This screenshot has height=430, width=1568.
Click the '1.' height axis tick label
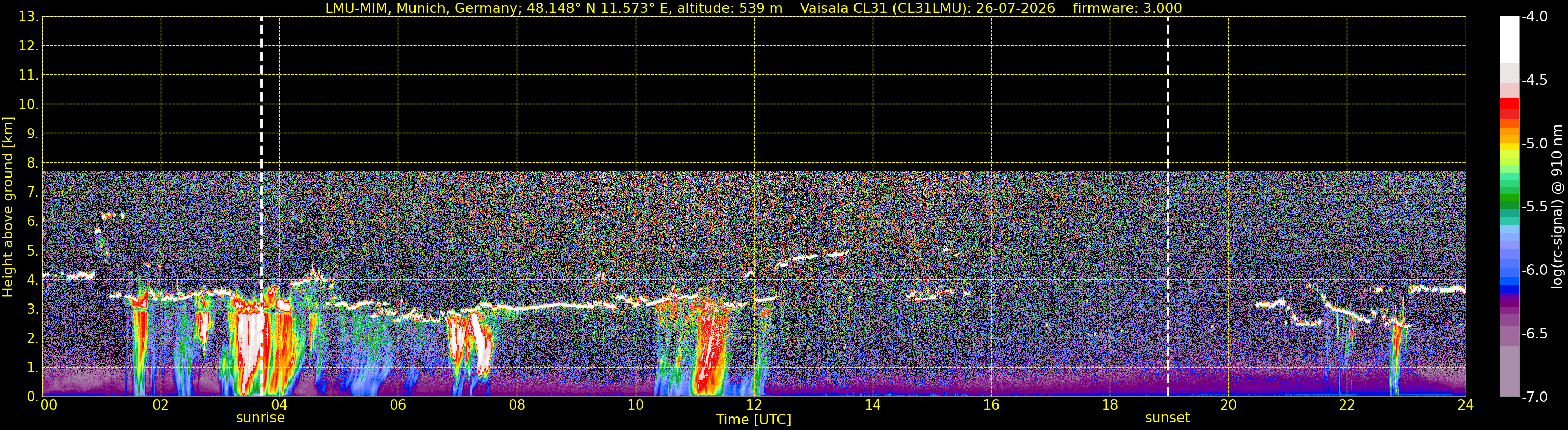point(33,368)
